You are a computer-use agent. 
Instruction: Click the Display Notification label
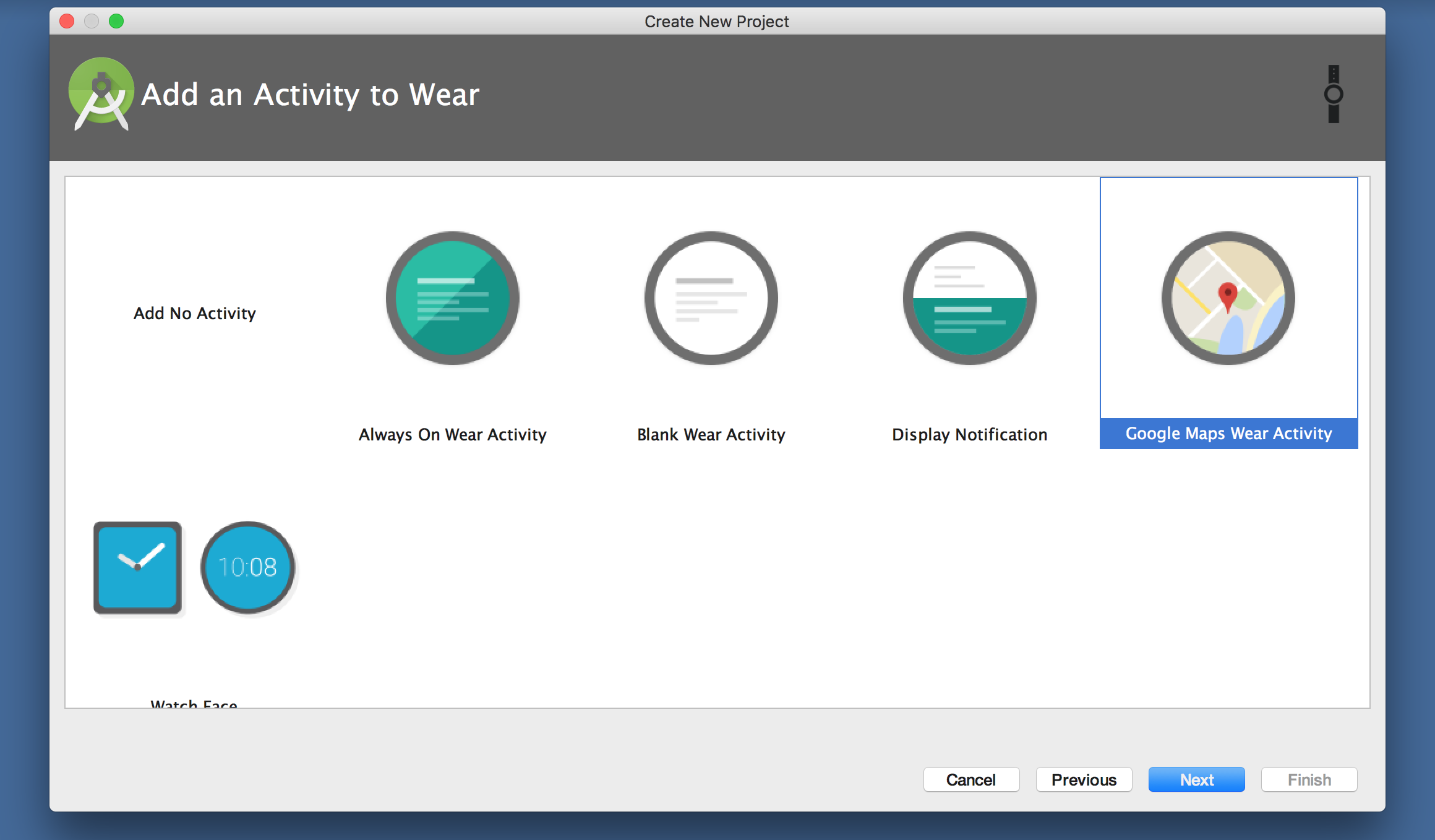pyautogui.click(x=970, y=435)
